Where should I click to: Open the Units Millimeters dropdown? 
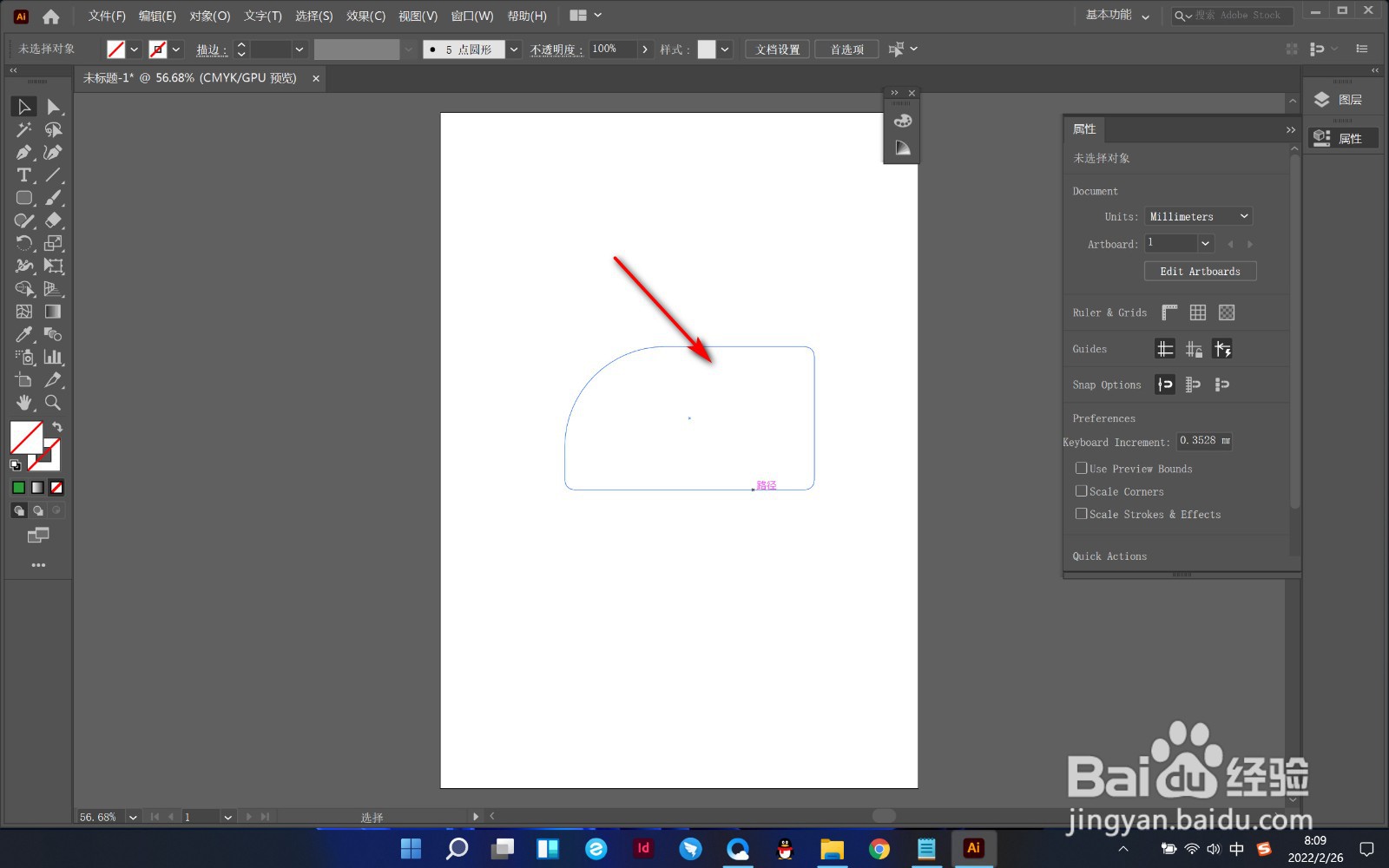pos(1199,216)
